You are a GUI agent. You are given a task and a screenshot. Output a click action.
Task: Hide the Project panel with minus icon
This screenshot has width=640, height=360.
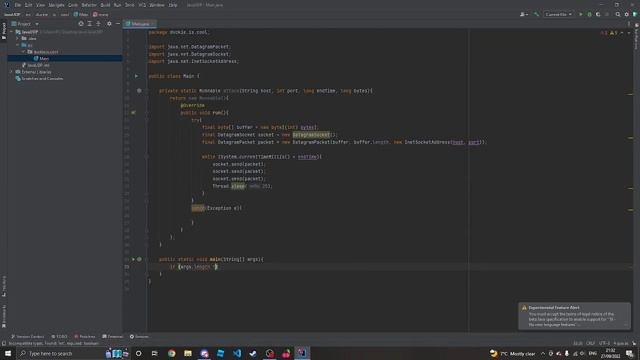118,24
